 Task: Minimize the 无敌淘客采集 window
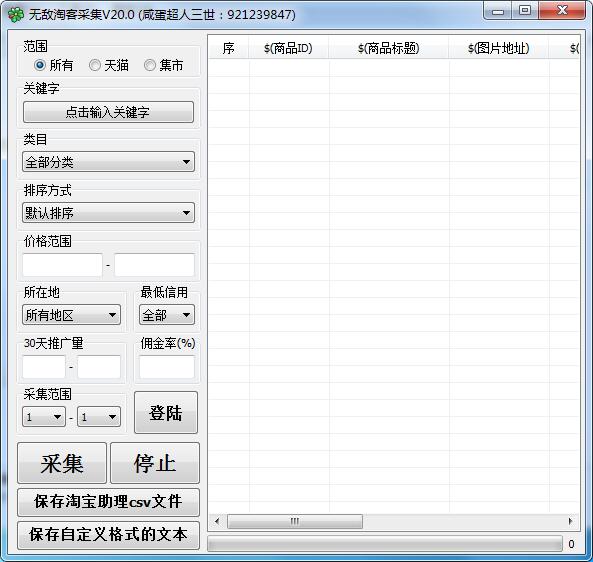pyautogui.click(x=498, y=10)
